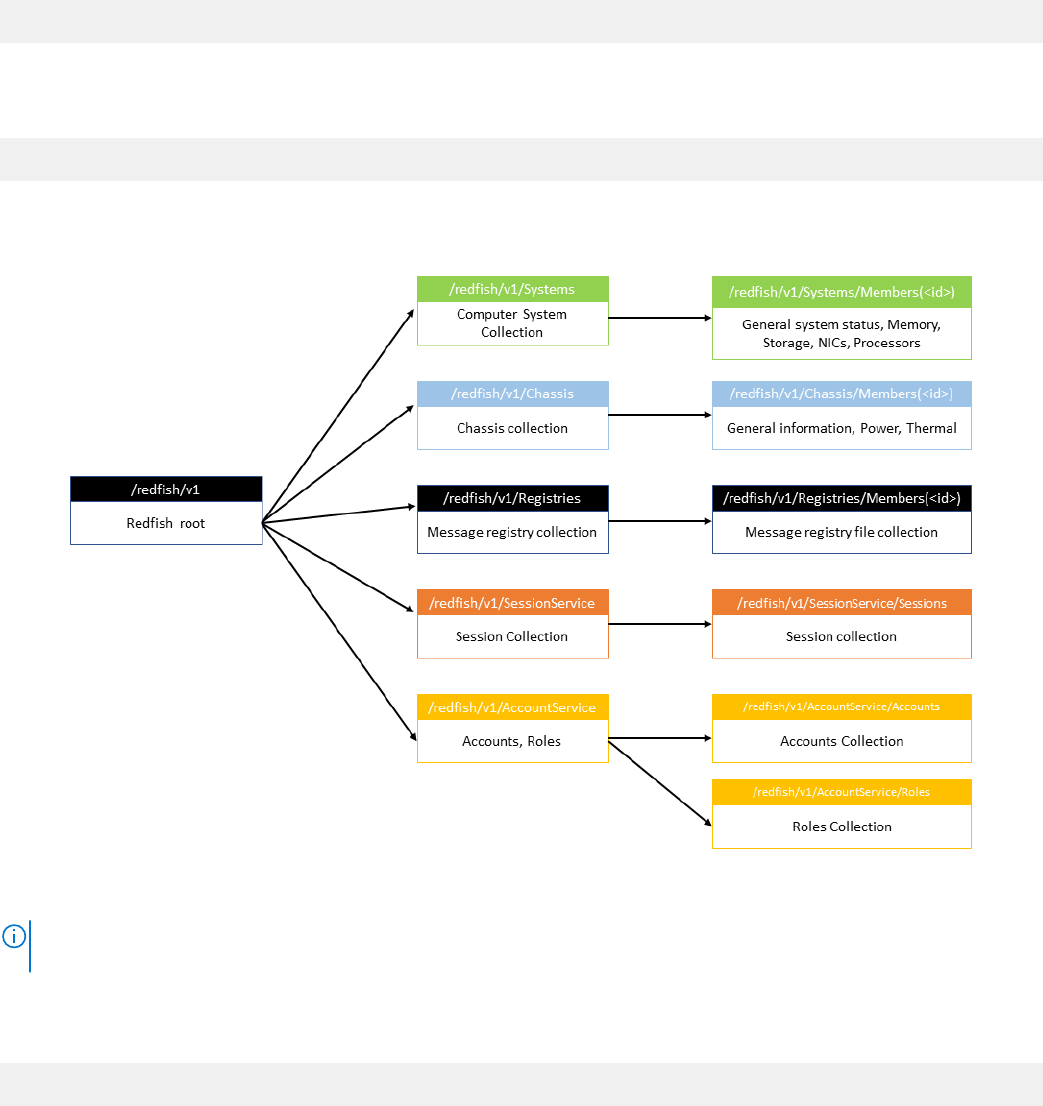Select /redfish/v1/Systems/Members(<id>) header
The width and height of the screenshot is (1043, 1106).
[x=841, y=292]
